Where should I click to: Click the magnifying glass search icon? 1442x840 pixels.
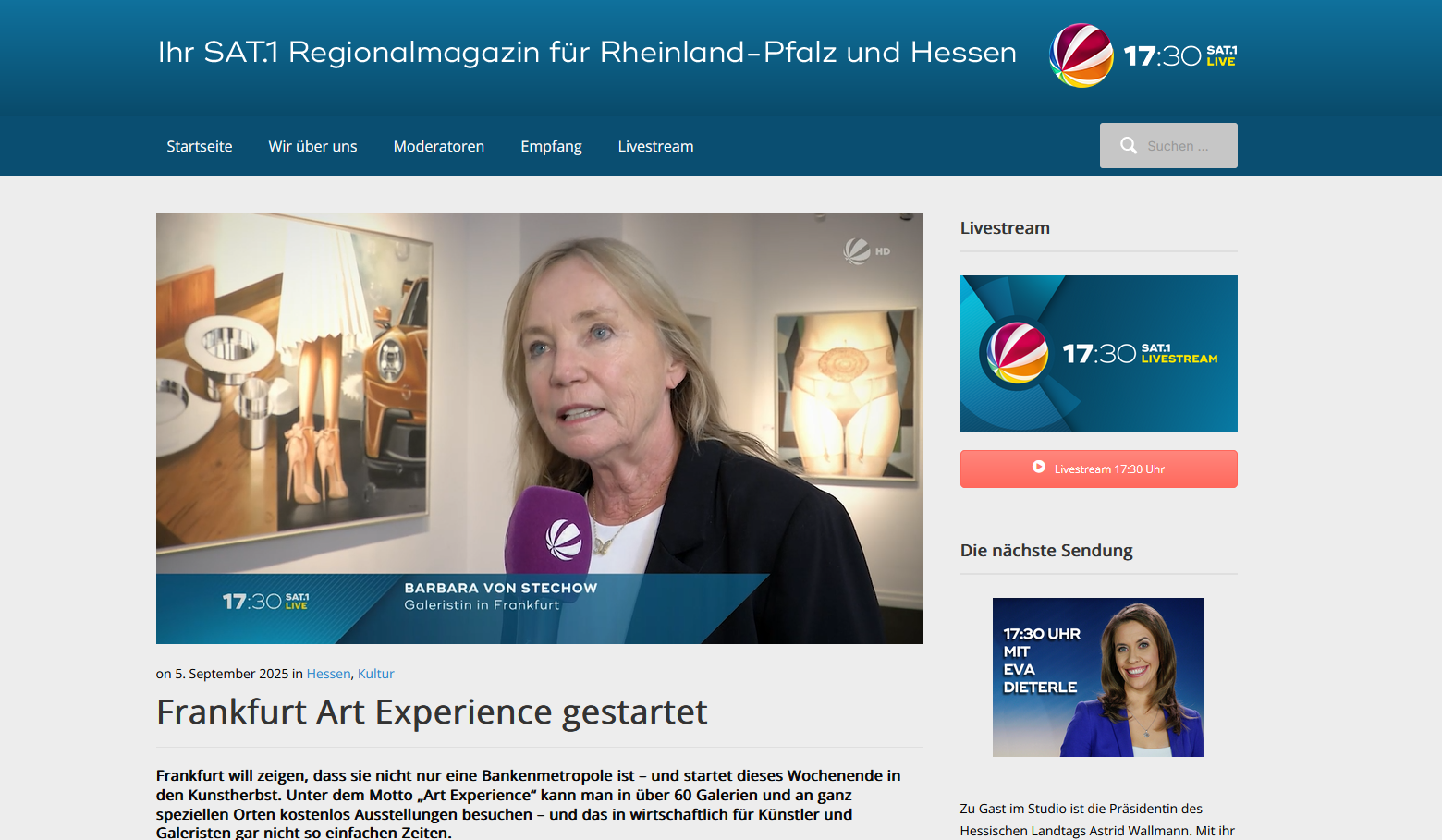(1129, 146)
